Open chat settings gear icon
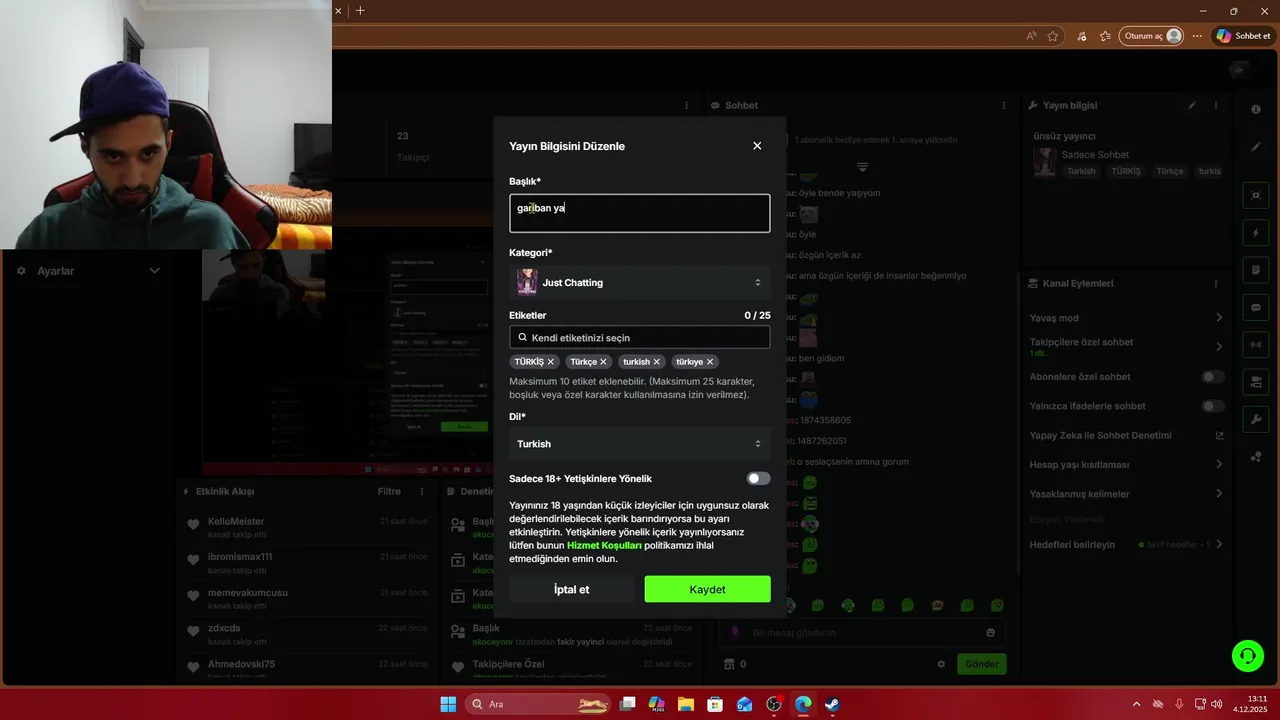1280x720 pixels. tap(941, 664)
